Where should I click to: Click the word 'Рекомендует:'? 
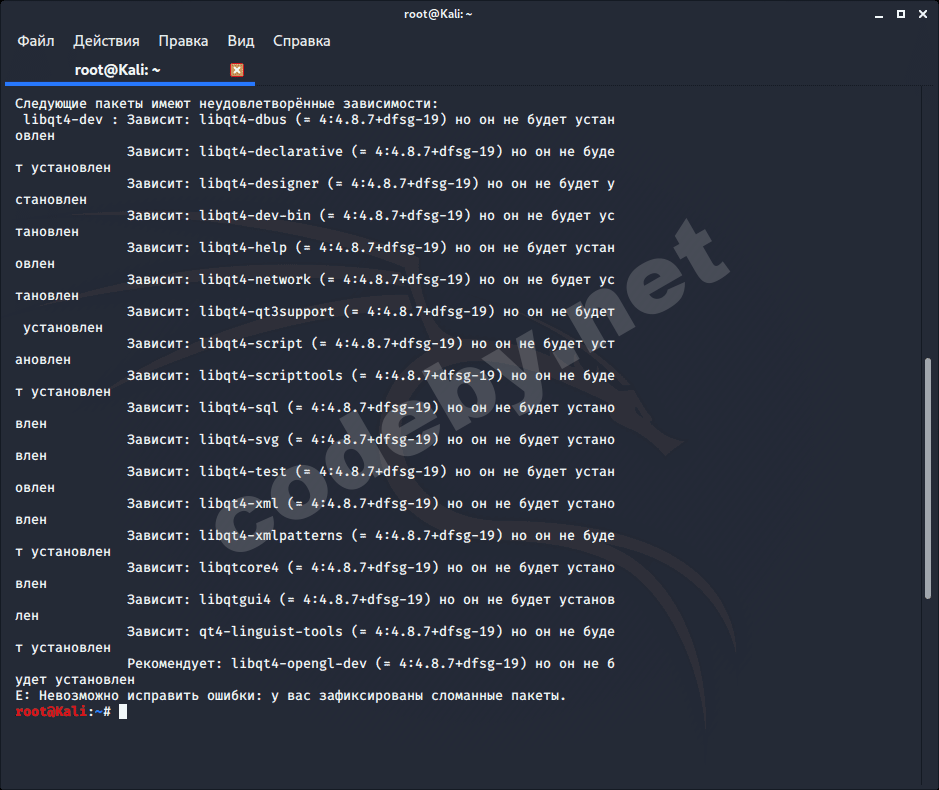pos(175,664)
